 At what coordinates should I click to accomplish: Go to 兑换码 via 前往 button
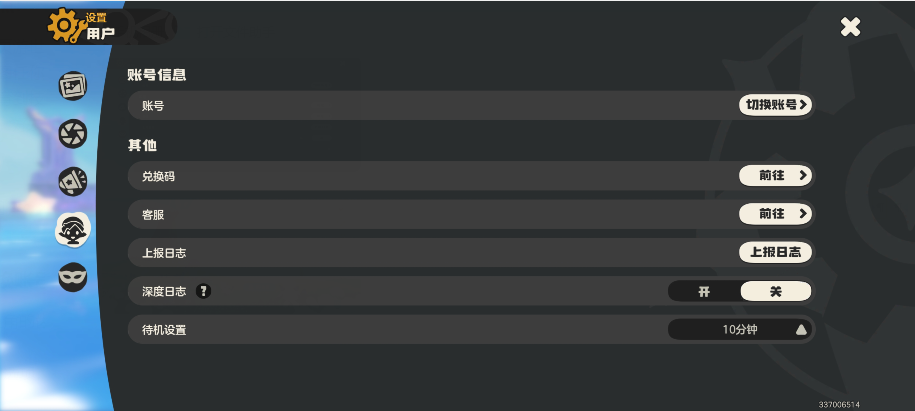click(776, 176)
